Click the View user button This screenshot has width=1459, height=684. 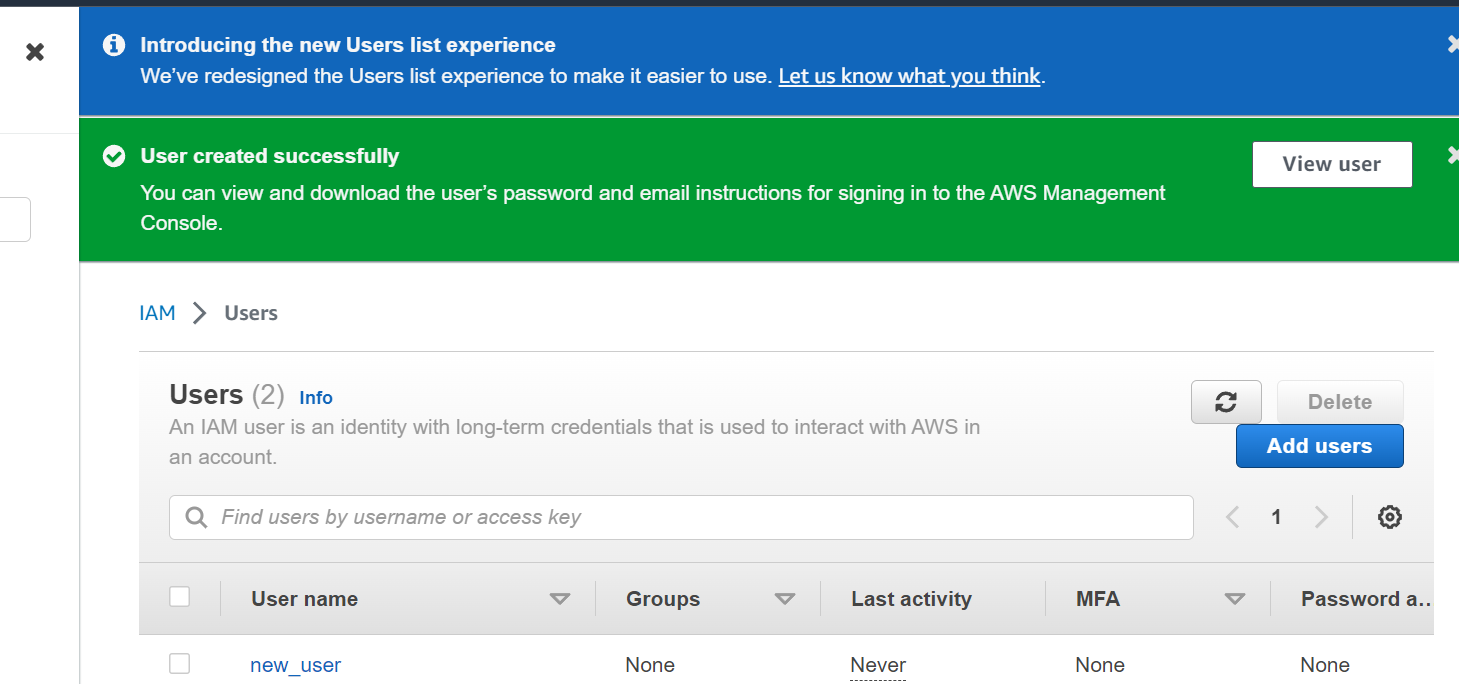click(1332, 164)
